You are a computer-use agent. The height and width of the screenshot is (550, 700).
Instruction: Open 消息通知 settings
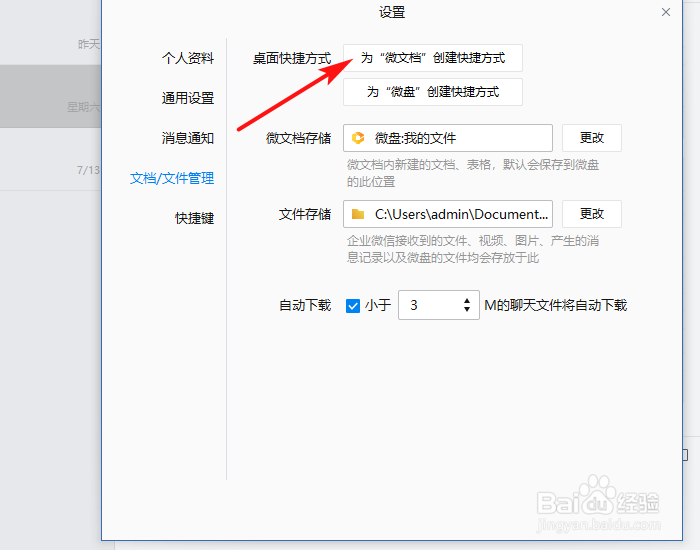(x=188, y=138)
